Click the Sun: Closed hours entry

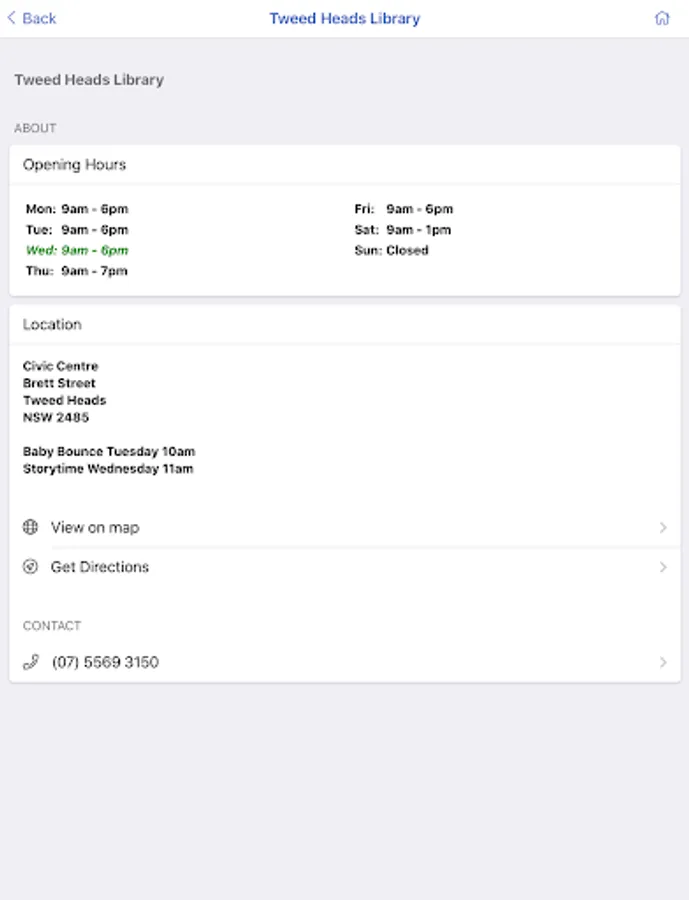coord(392,250)
